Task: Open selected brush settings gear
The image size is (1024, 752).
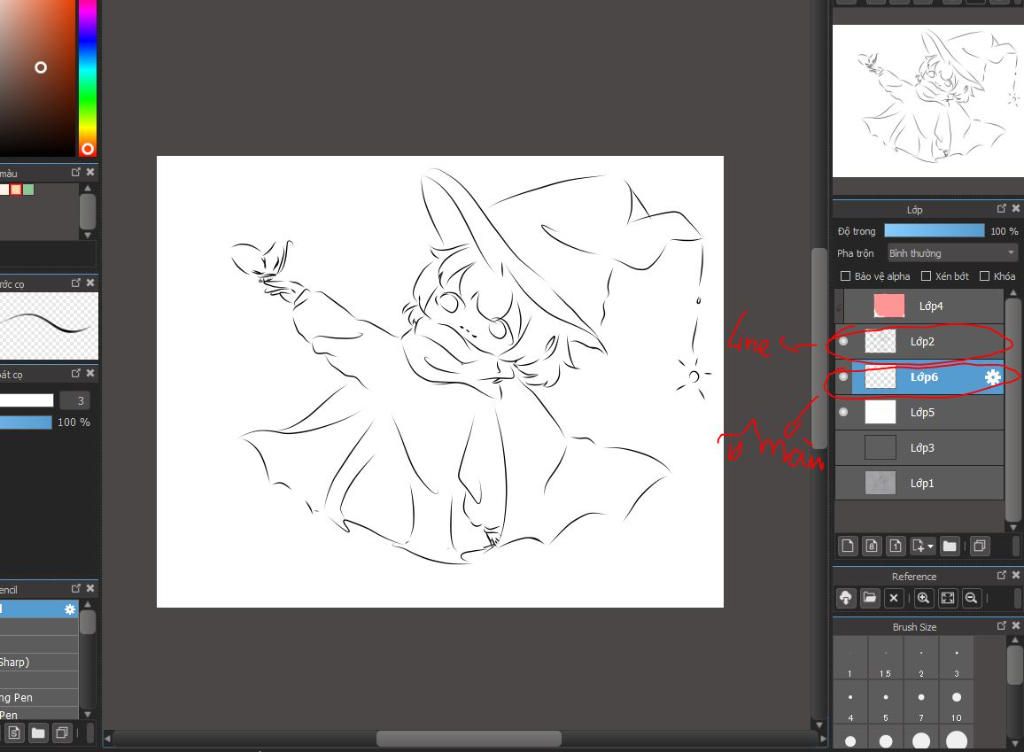Action: click(x=70, y=609)
